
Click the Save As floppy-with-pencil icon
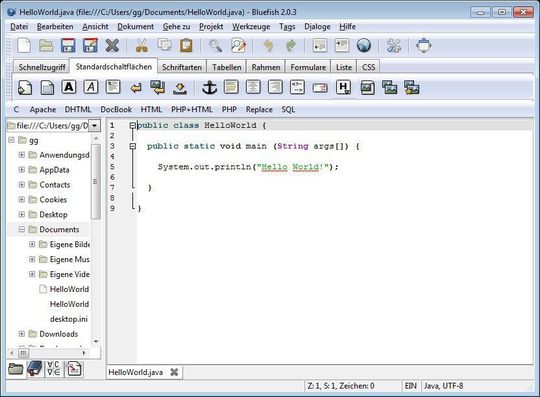pyautogui.click(x=90, y=45)
